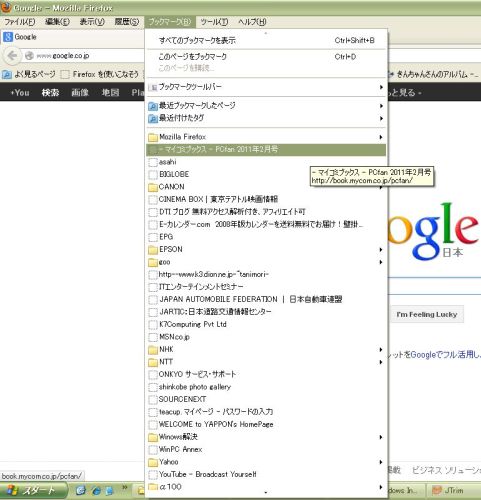Image resolution: width=481 pixels, height=500 pixels.
Task: Open the E-カレンダー.com bookmark
Action: [266, 224]
